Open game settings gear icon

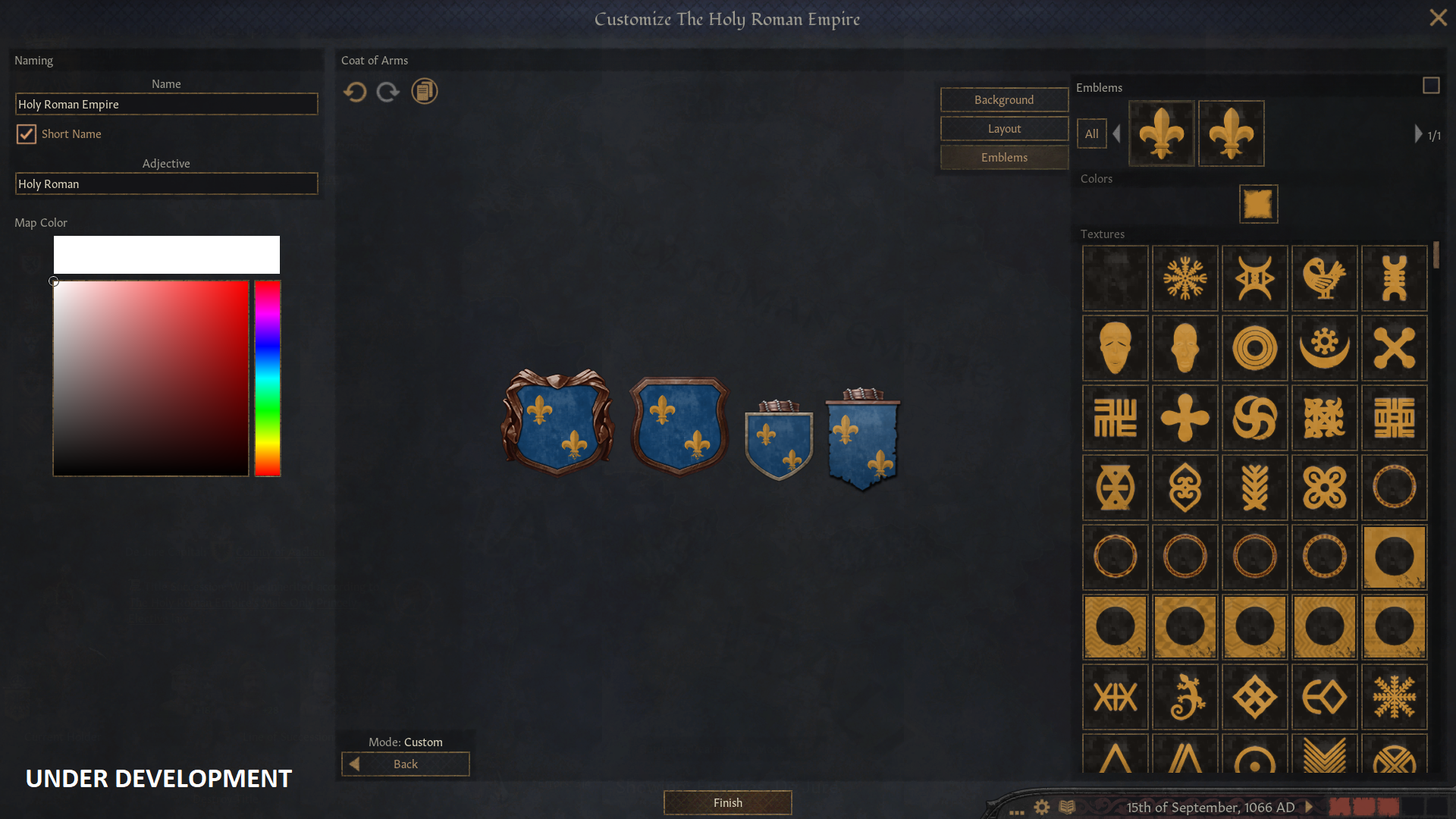(1042, 807)
